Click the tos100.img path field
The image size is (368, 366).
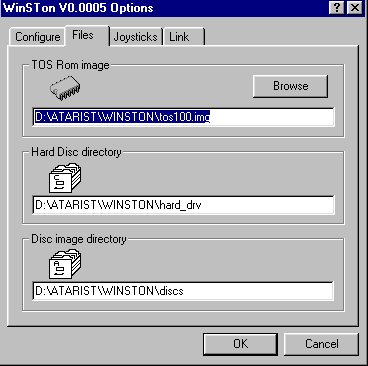coord(183,117)
